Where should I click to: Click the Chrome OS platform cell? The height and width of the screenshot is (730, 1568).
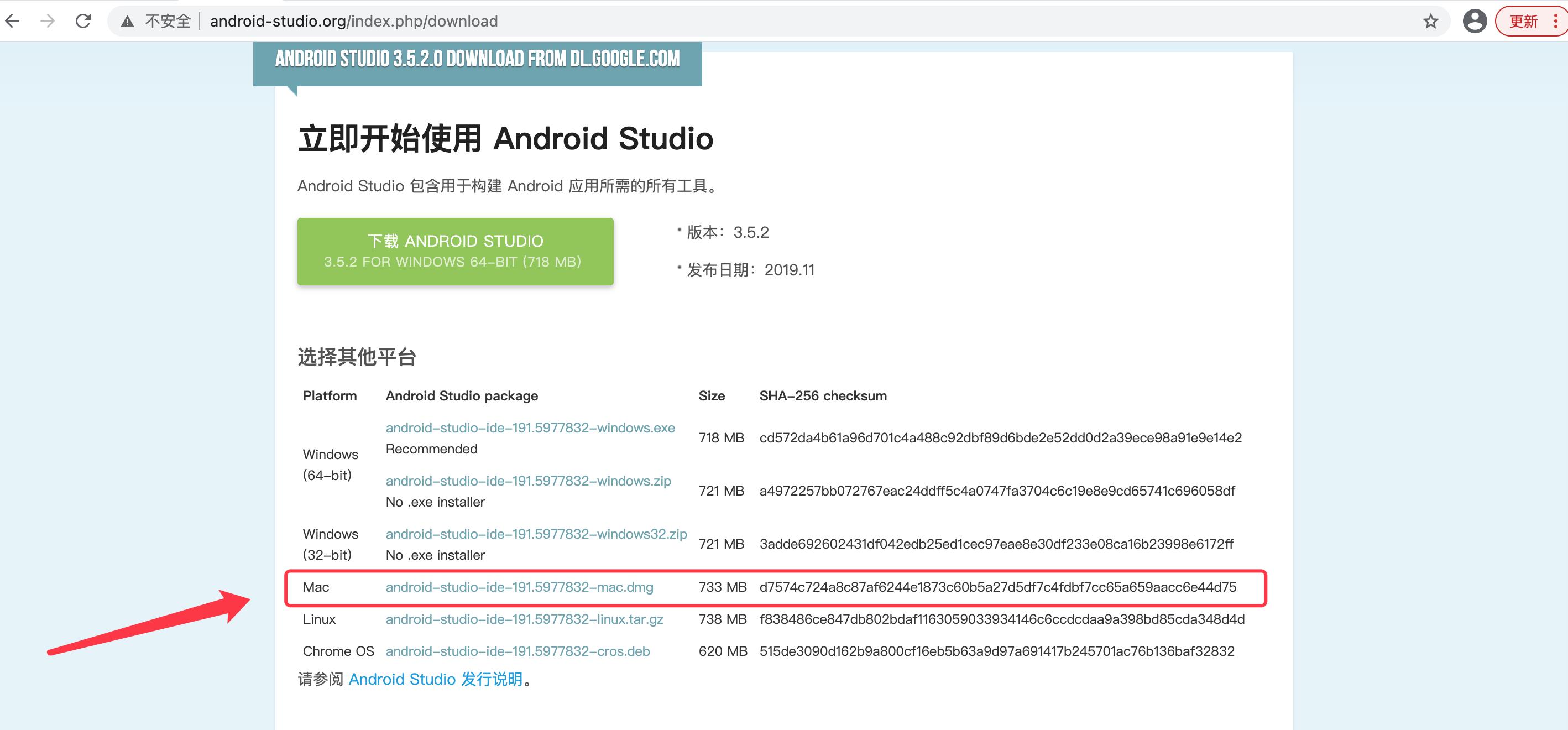click(338, 651)
